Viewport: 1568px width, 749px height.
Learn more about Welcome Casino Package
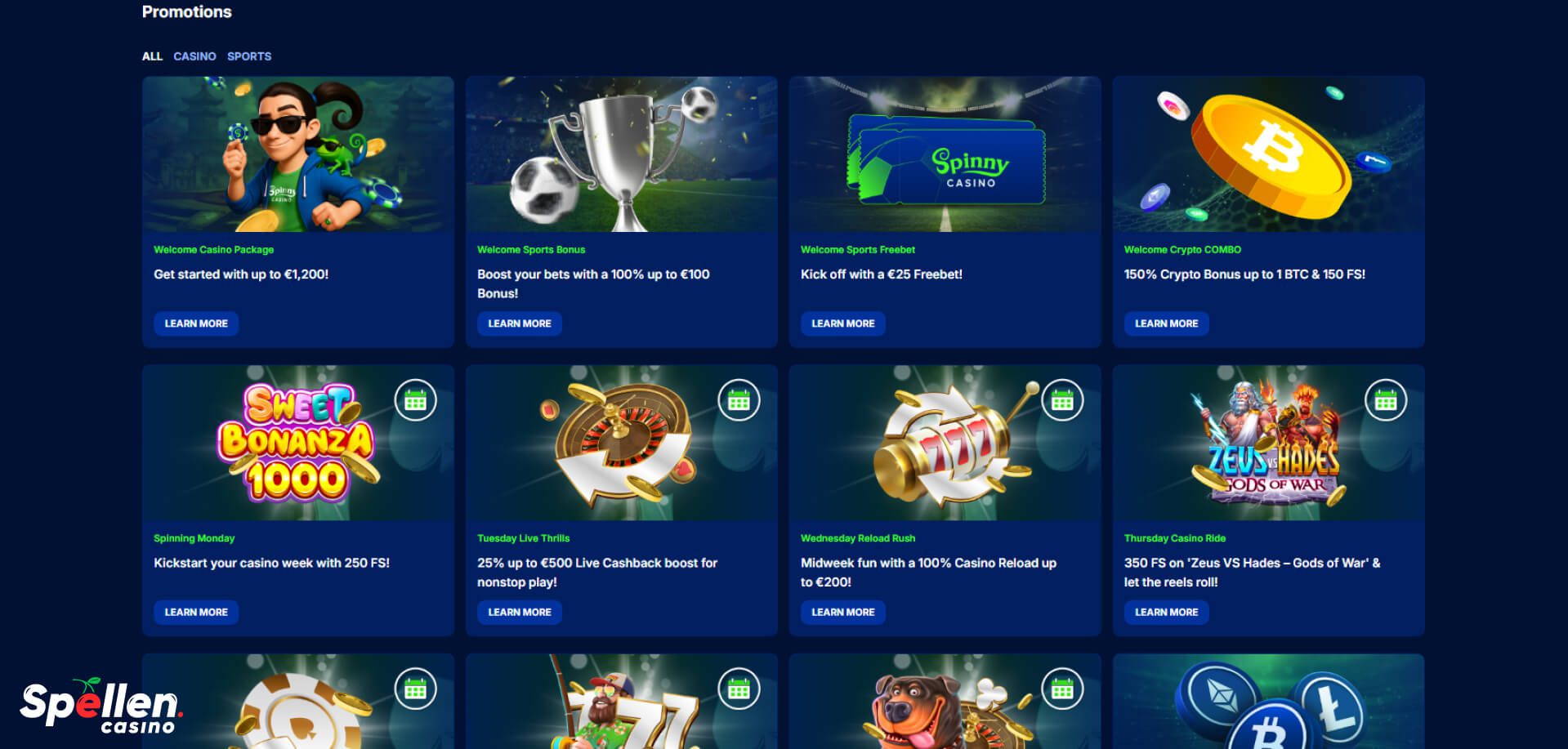coord(196,323)
